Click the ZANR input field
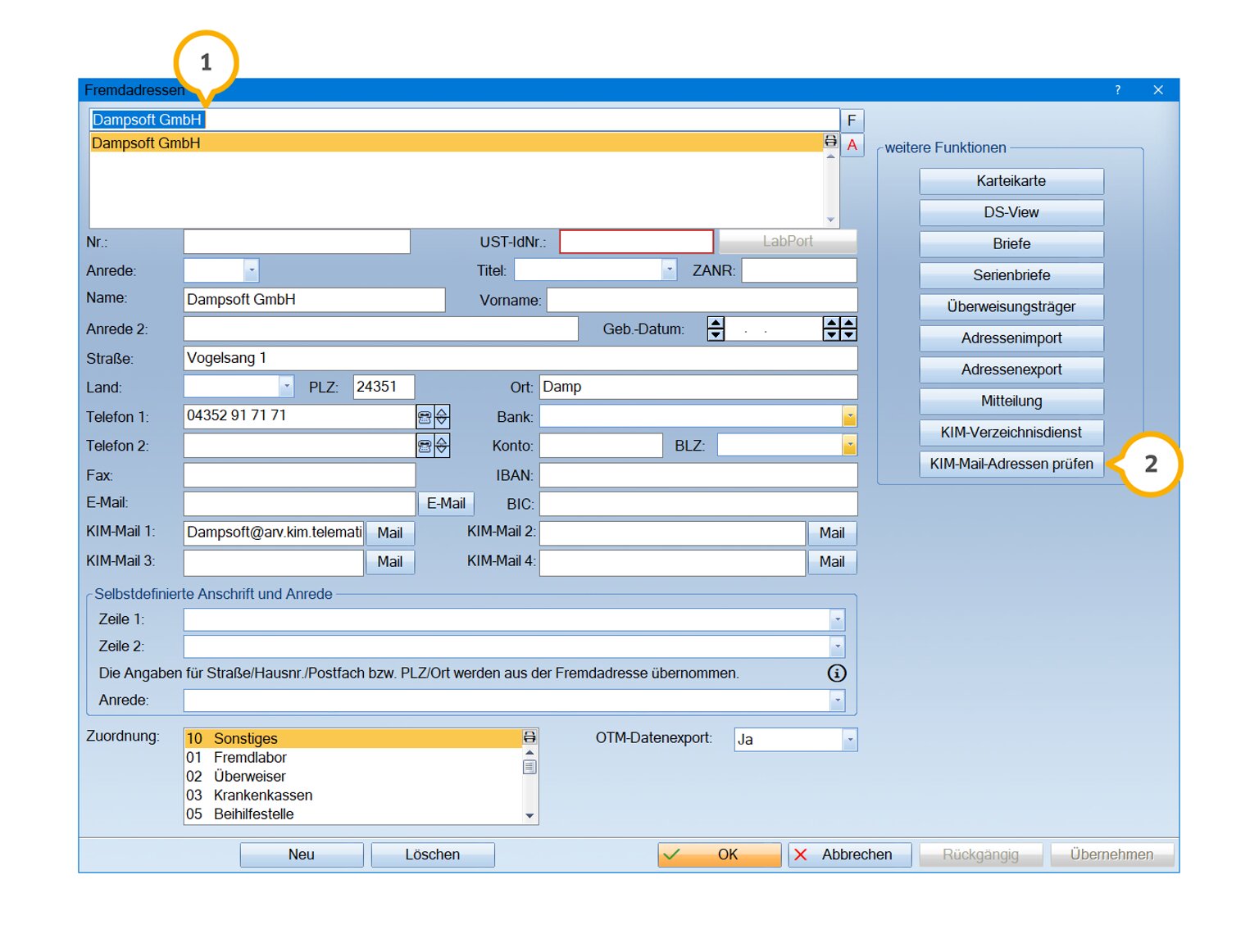 pyautogui.click(x=799, y=270)
